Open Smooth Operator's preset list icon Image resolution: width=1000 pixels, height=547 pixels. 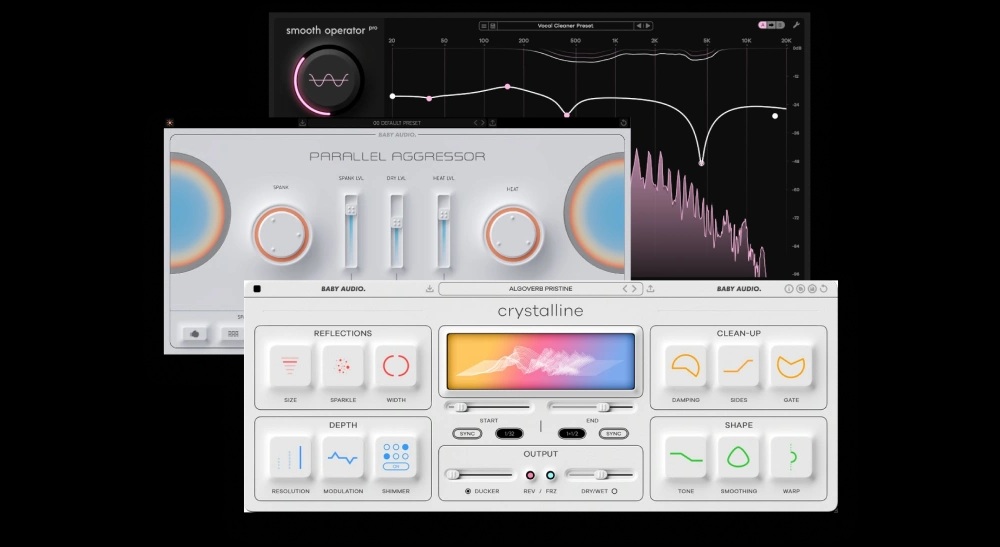click(x=483, y=26)
